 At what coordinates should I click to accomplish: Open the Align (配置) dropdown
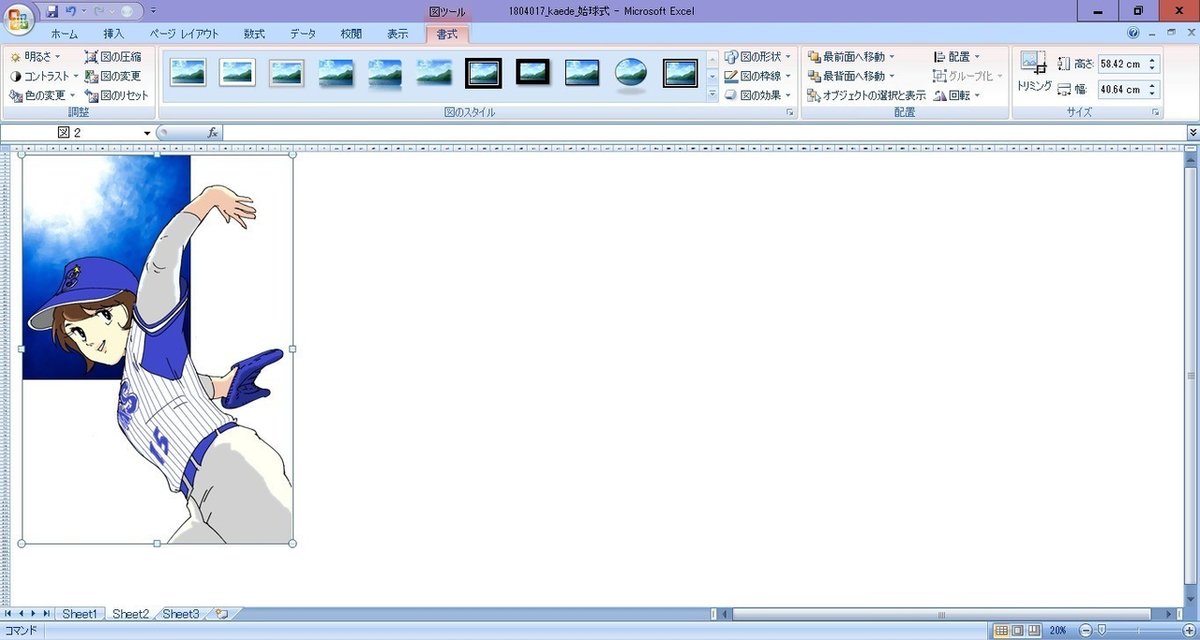tap(957, 57)
